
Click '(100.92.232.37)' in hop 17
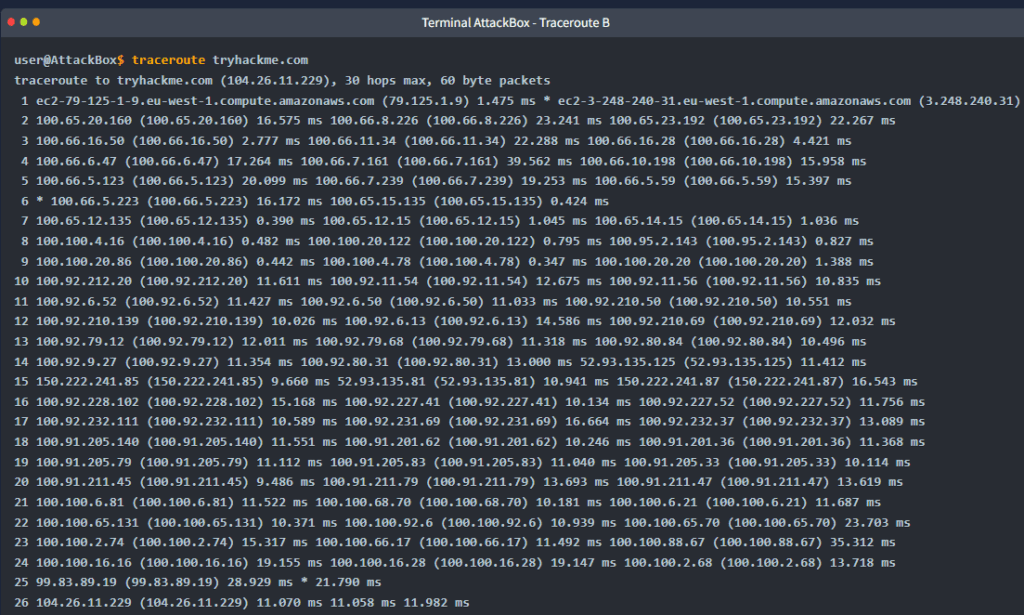pos(797,422)
